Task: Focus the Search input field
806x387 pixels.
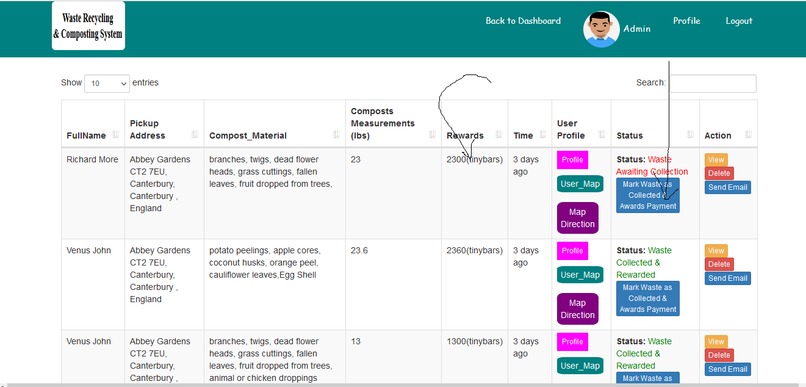Action: 713,83
